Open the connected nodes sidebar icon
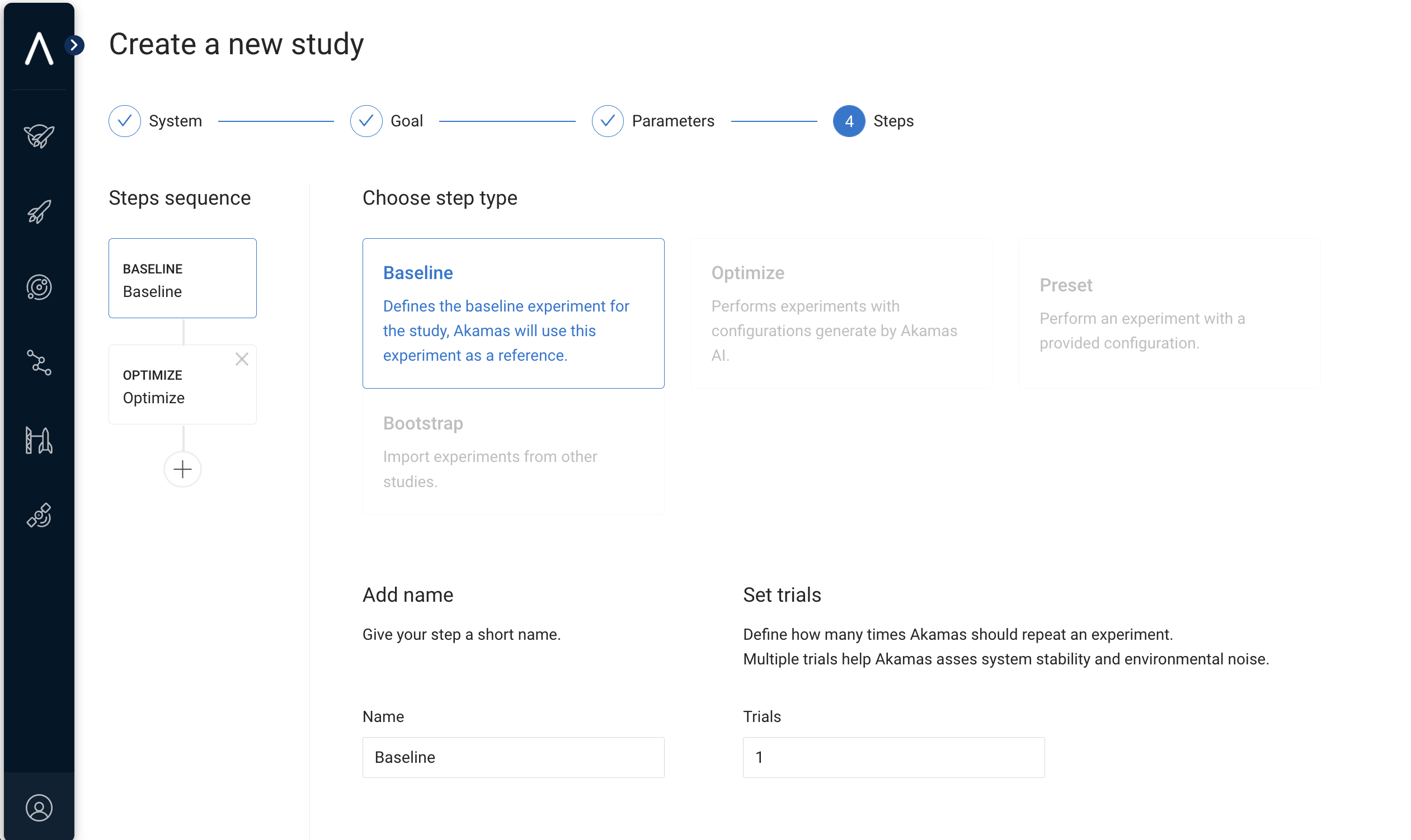Viewport: 1411px width, 840px height. (x=39, y=363)
